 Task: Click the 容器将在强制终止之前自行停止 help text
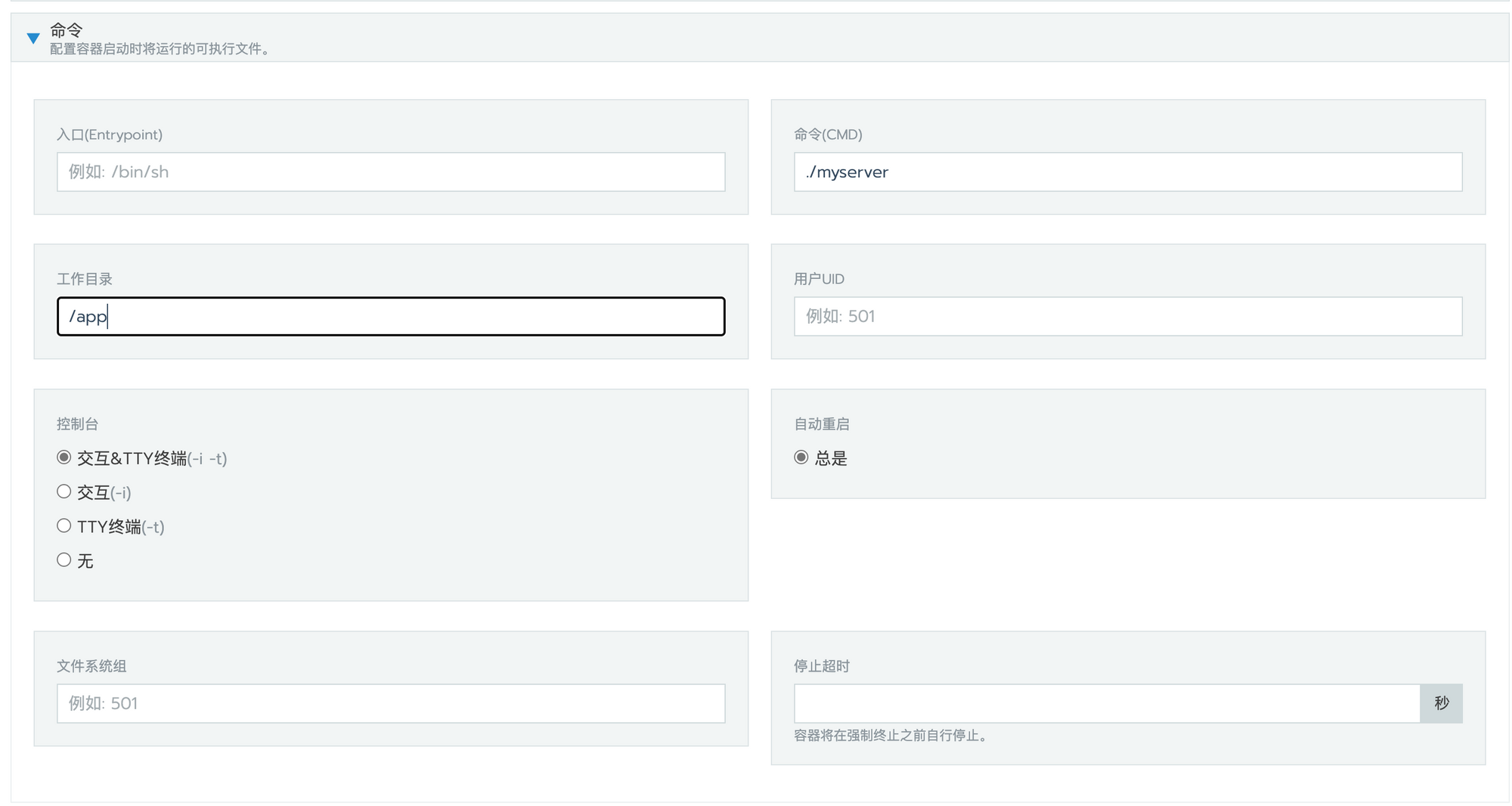pos(892,736)
